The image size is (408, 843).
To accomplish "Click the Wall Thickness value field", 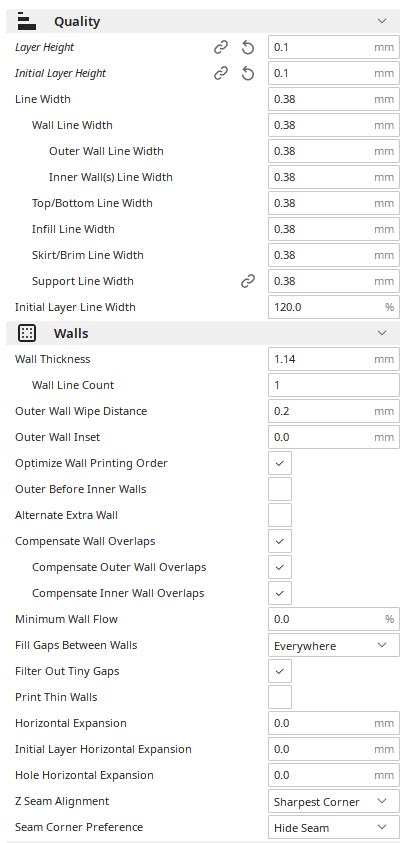I will click(334, 359).
